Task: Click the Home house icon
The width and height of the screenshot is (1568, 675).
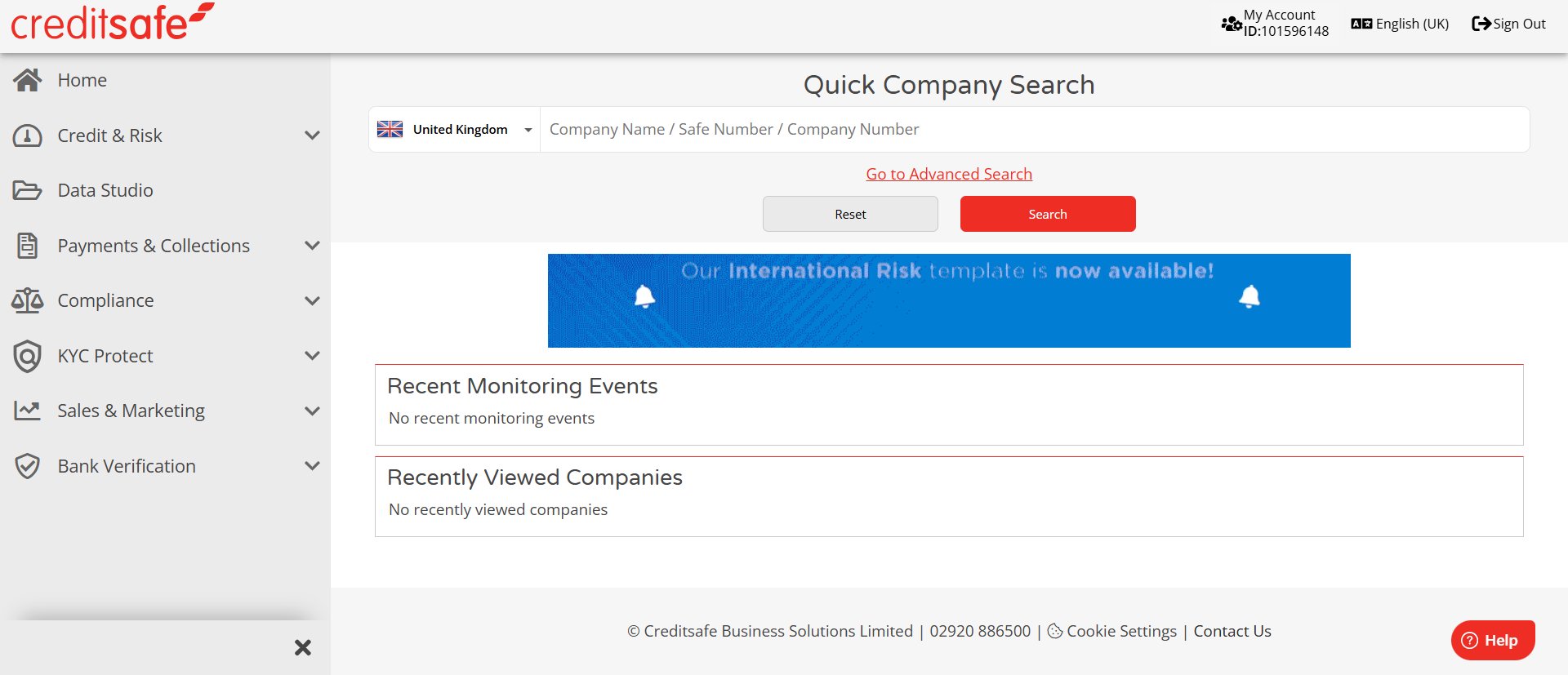Action: [28, 80]
